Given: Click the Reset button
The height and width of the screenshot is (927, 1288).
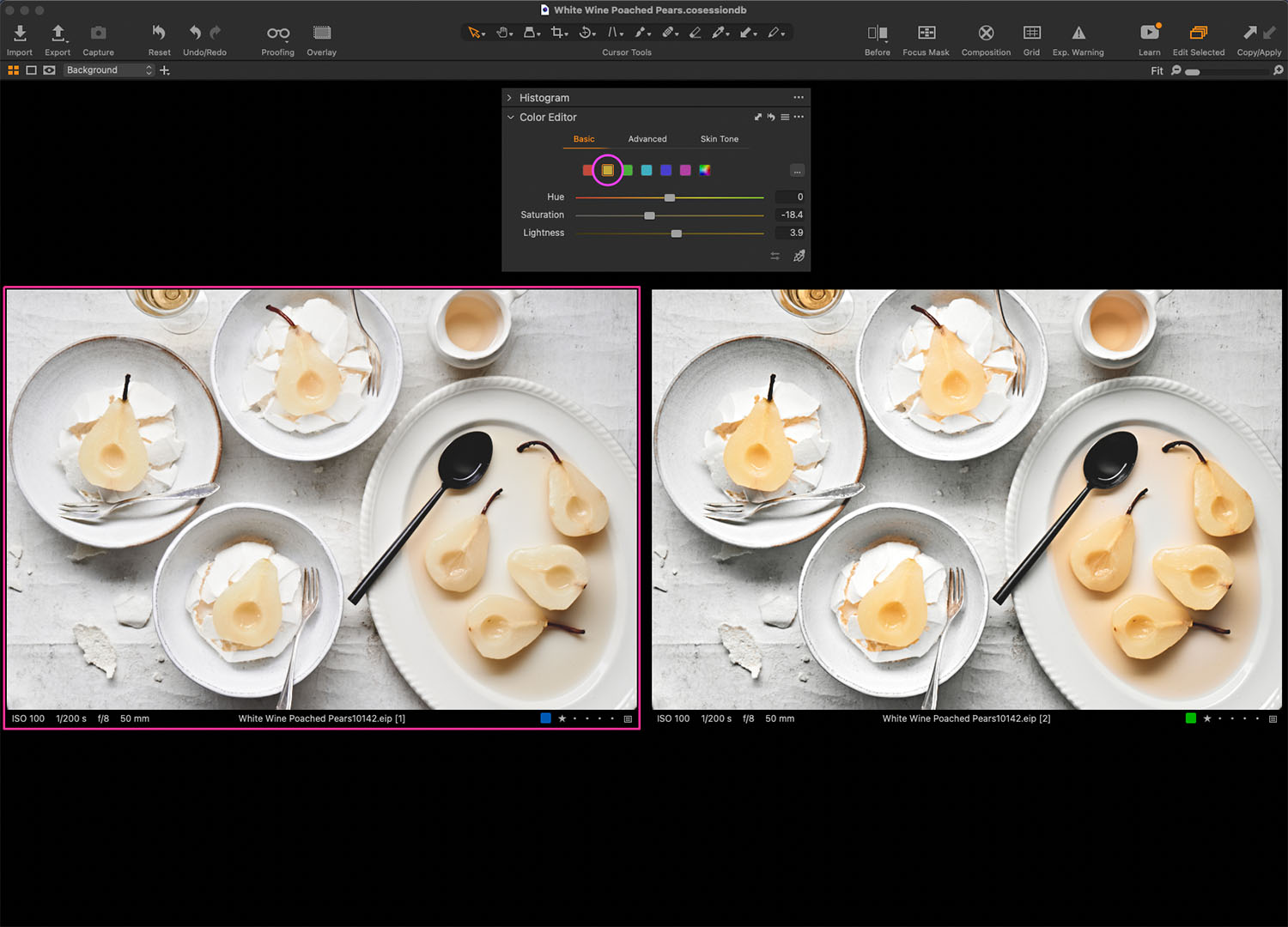Looking at the screenshot, I should click(159, 39).
